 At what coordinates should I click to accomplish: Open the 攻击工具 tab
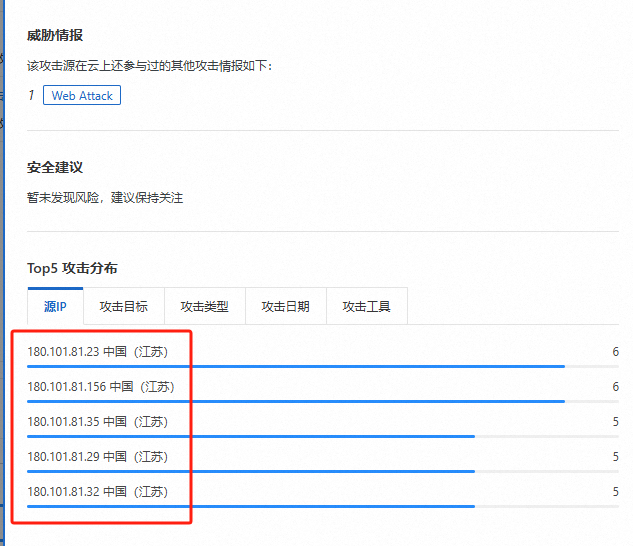point(367,306)
